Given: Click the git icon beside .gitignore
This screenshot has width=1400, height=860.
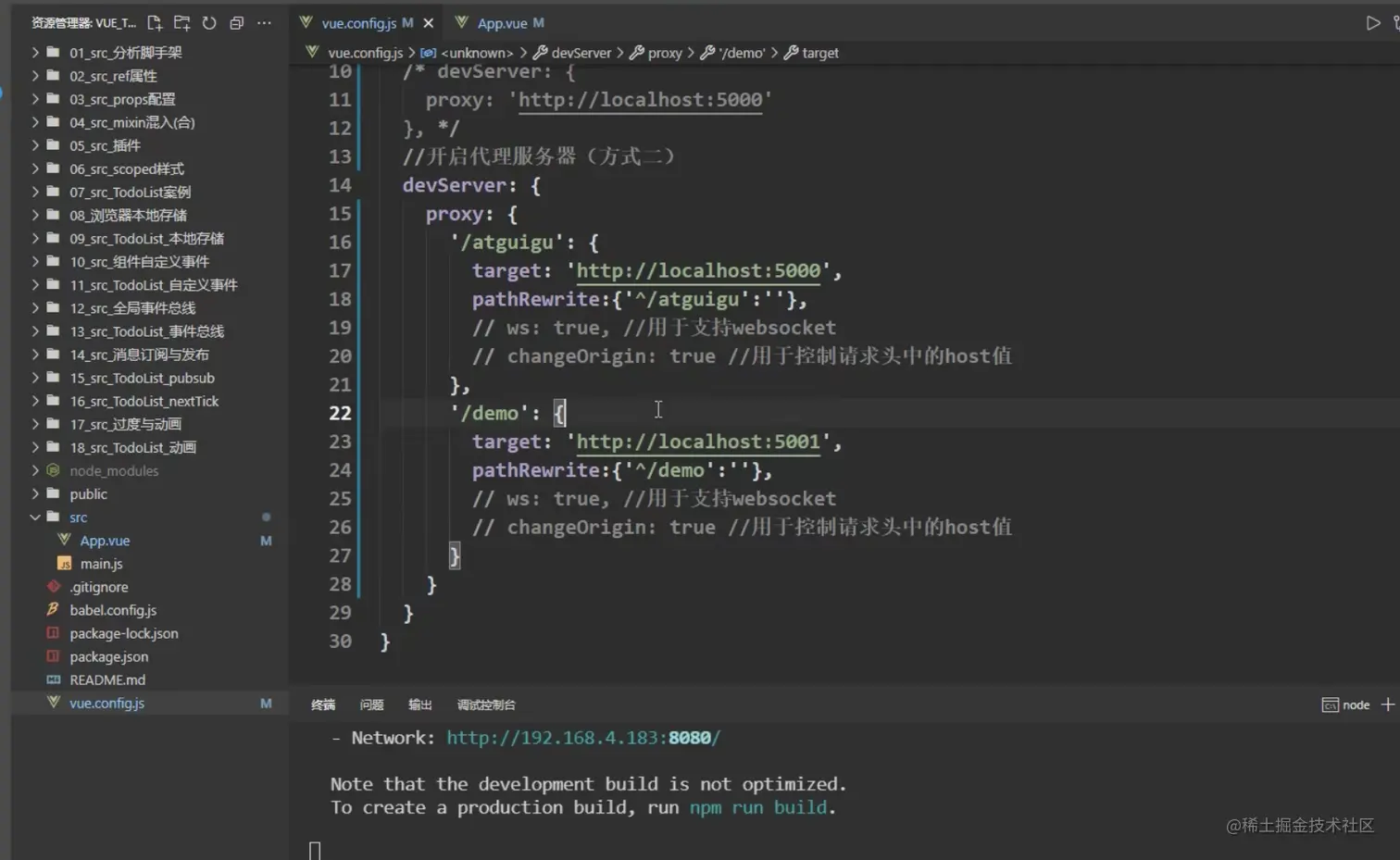Looking at the screenshot, I should (54, 586).
